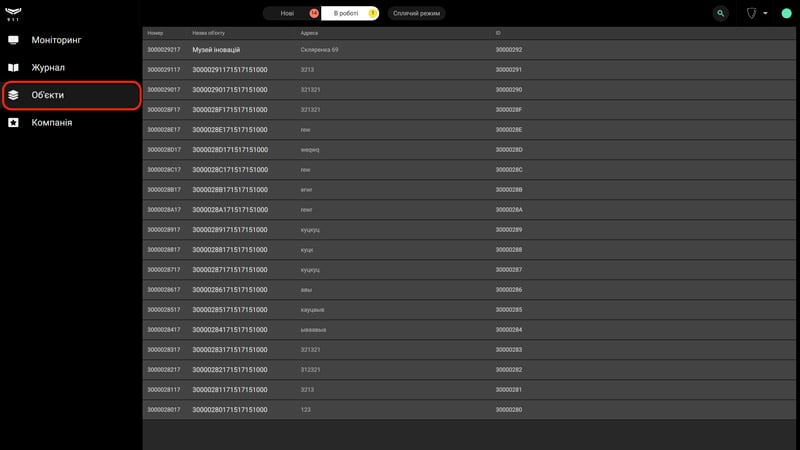Select the Об'єкти layers icon

(x=13, y=95)
